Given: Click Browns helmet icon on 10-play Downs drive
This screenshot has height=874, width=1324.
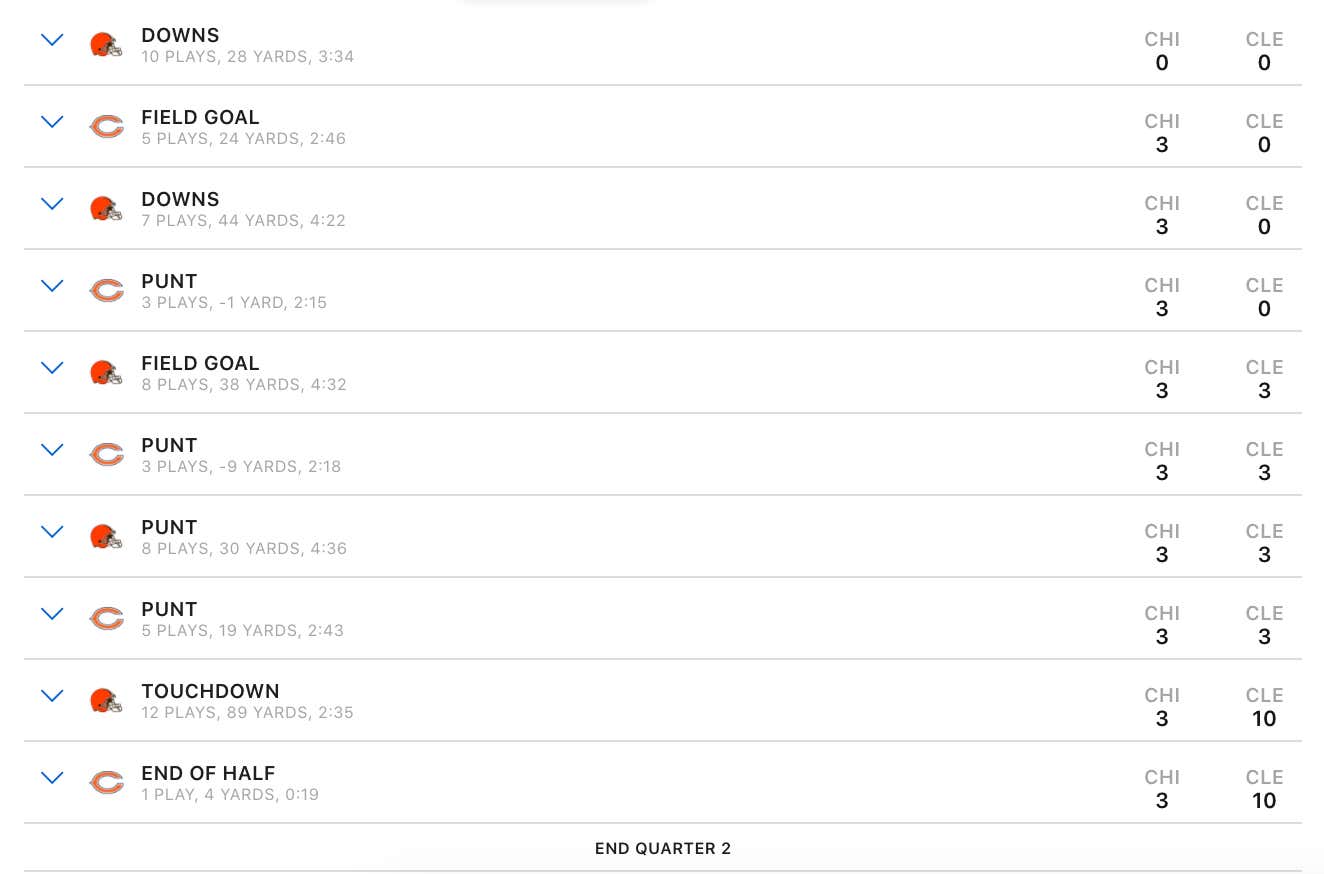Looking at the screenshot, I should coord(106,45).
